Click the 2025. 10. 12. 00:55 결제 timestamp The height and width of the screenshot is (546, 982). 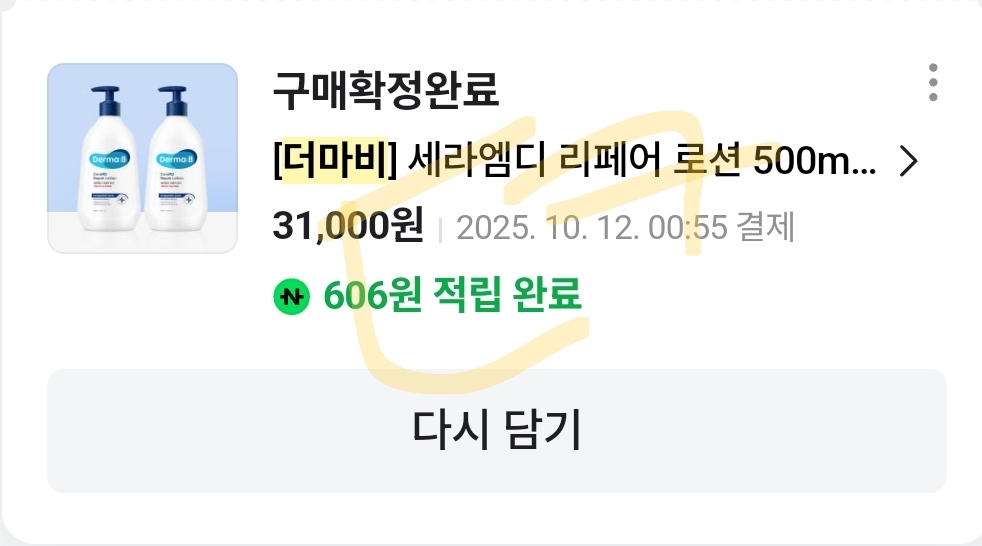point(626,227)
